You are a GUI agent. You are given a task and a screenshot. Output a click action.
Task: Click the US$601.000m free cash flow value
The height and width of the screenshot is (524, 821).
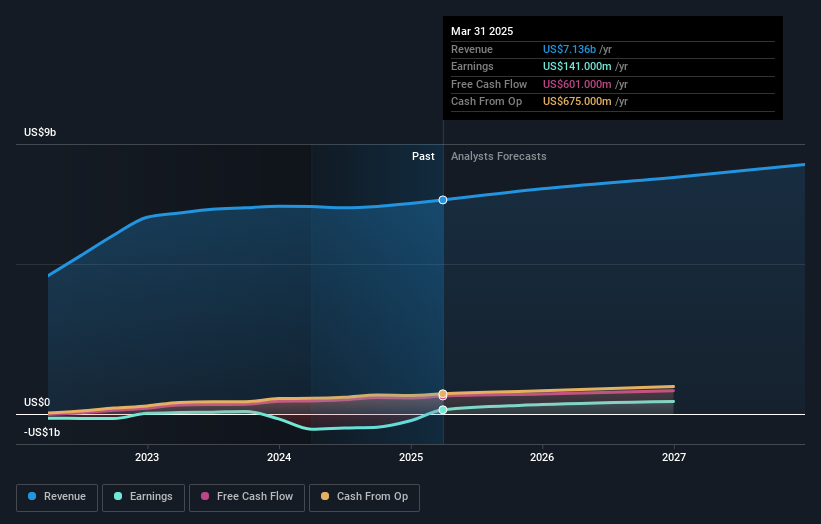(x=577, y=84)
